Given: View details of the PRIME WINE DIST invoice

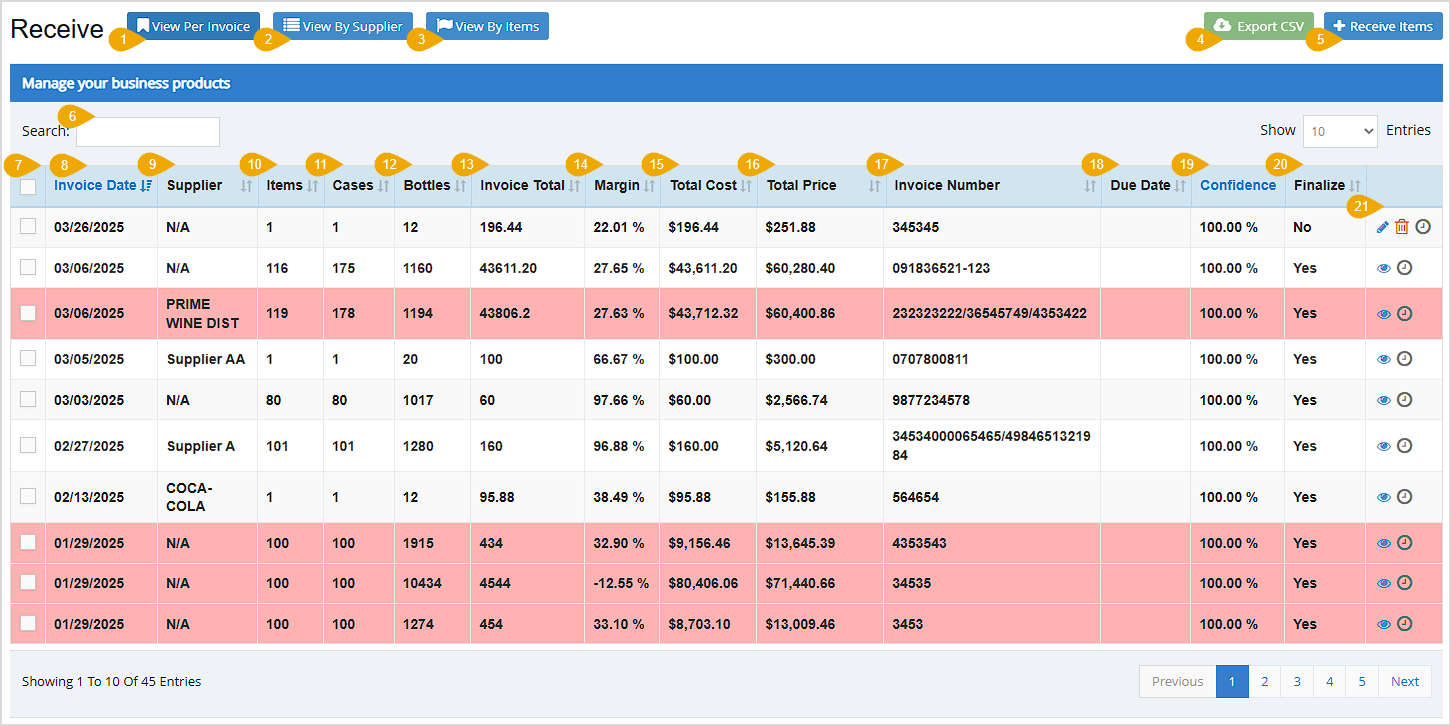Looking at the screenshot, I should 1384,313.
